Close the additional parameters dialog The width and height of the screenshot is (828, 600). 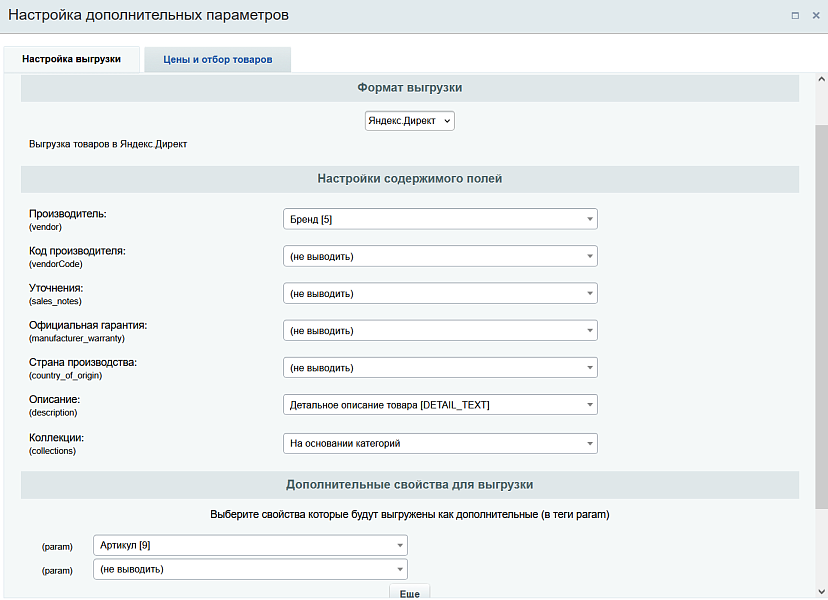pyautogui.click(x=813, y=16)
